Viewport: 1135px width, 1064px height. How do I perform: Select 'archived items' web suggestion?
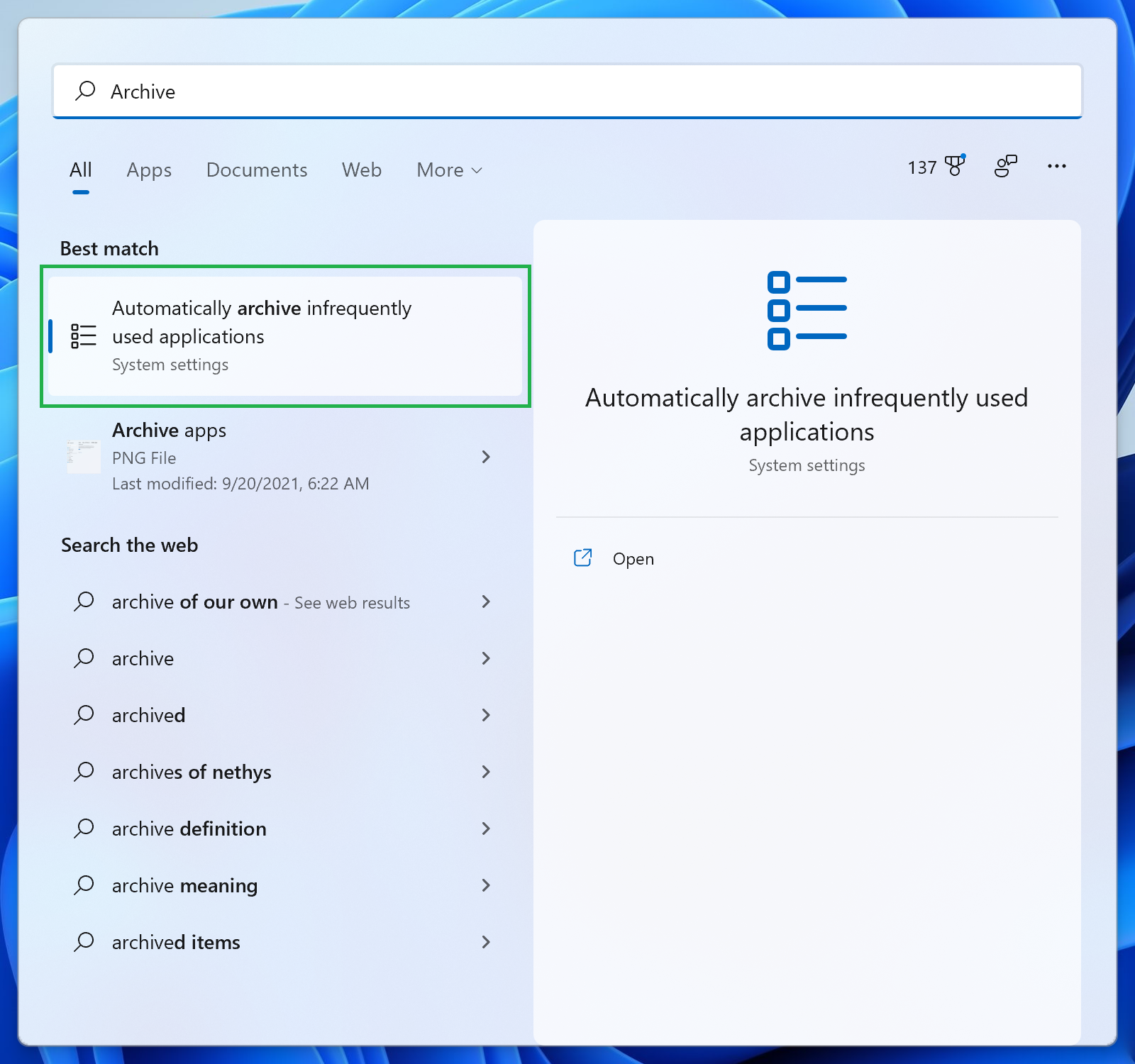176,942
